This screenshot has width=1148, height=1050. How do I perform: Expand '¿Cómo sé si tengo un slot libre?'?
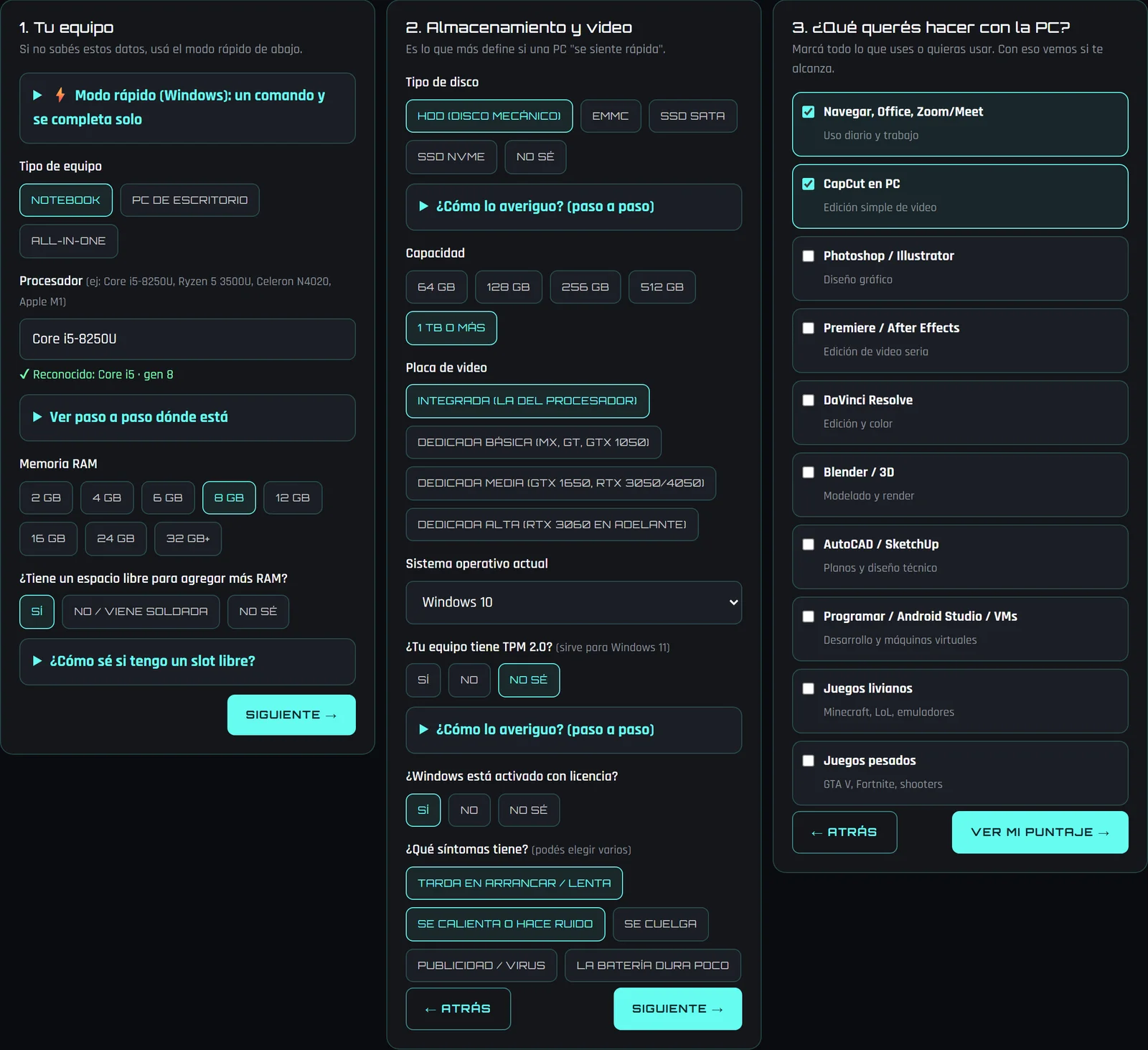(187, 661)
